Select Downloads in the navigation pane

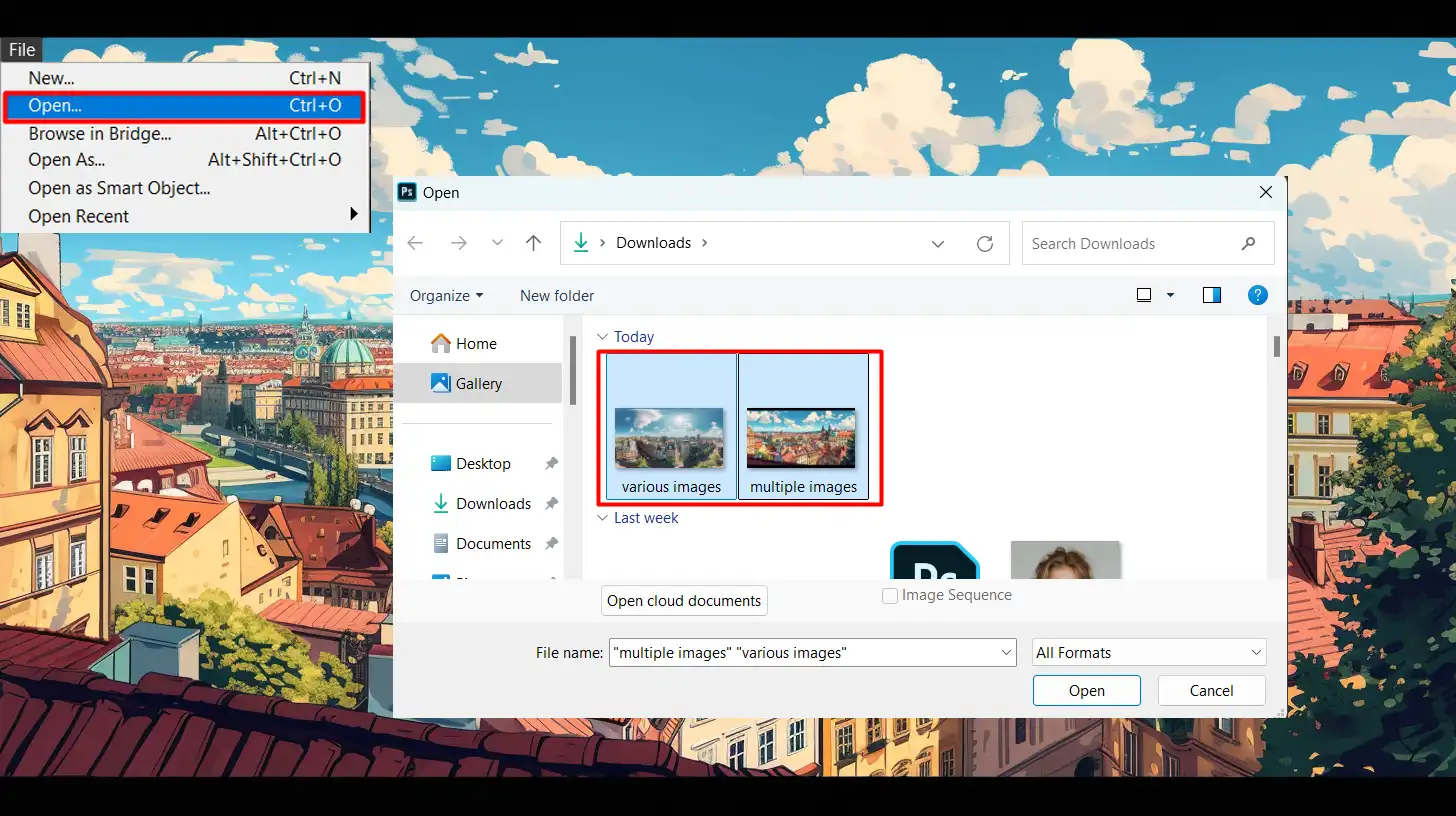(x=481, y=503)
